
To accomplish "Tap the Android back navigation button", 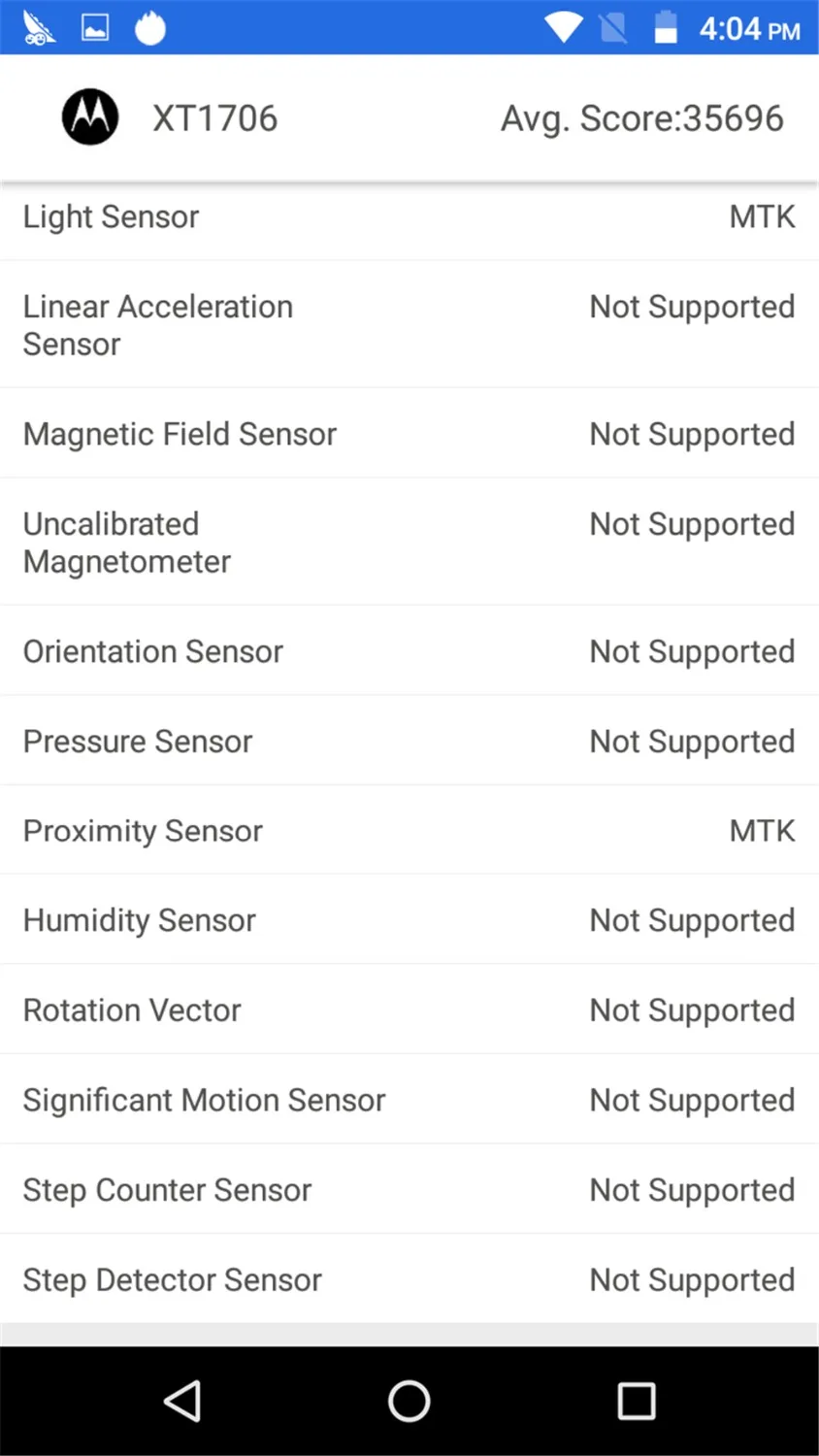I will point(182,1401).
